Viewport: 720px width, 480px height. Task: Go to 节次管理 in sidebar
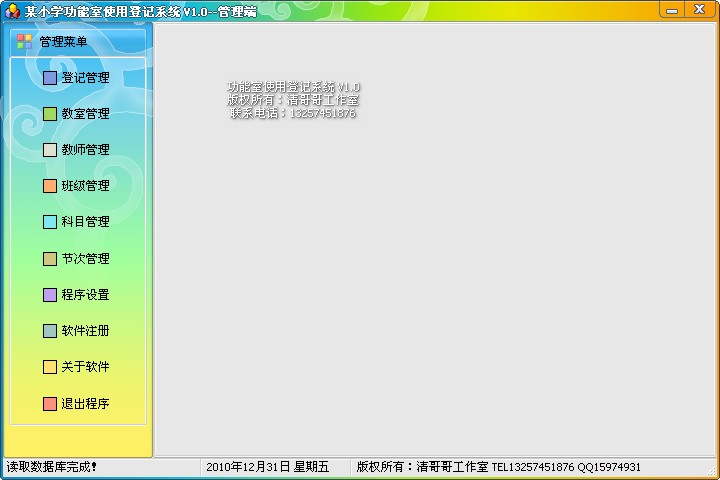click(85, 259)
